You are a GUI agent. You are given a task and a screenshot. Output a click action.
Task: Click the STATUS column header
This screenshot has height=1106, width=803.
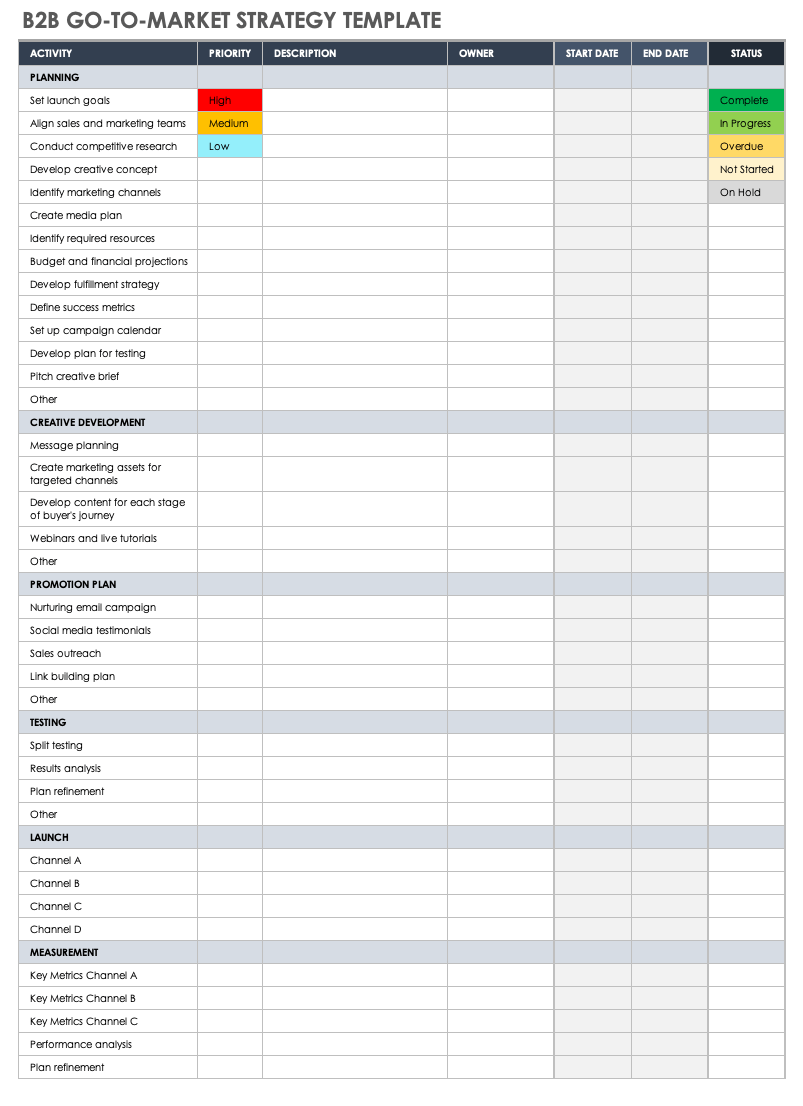[x=746, y=53]
